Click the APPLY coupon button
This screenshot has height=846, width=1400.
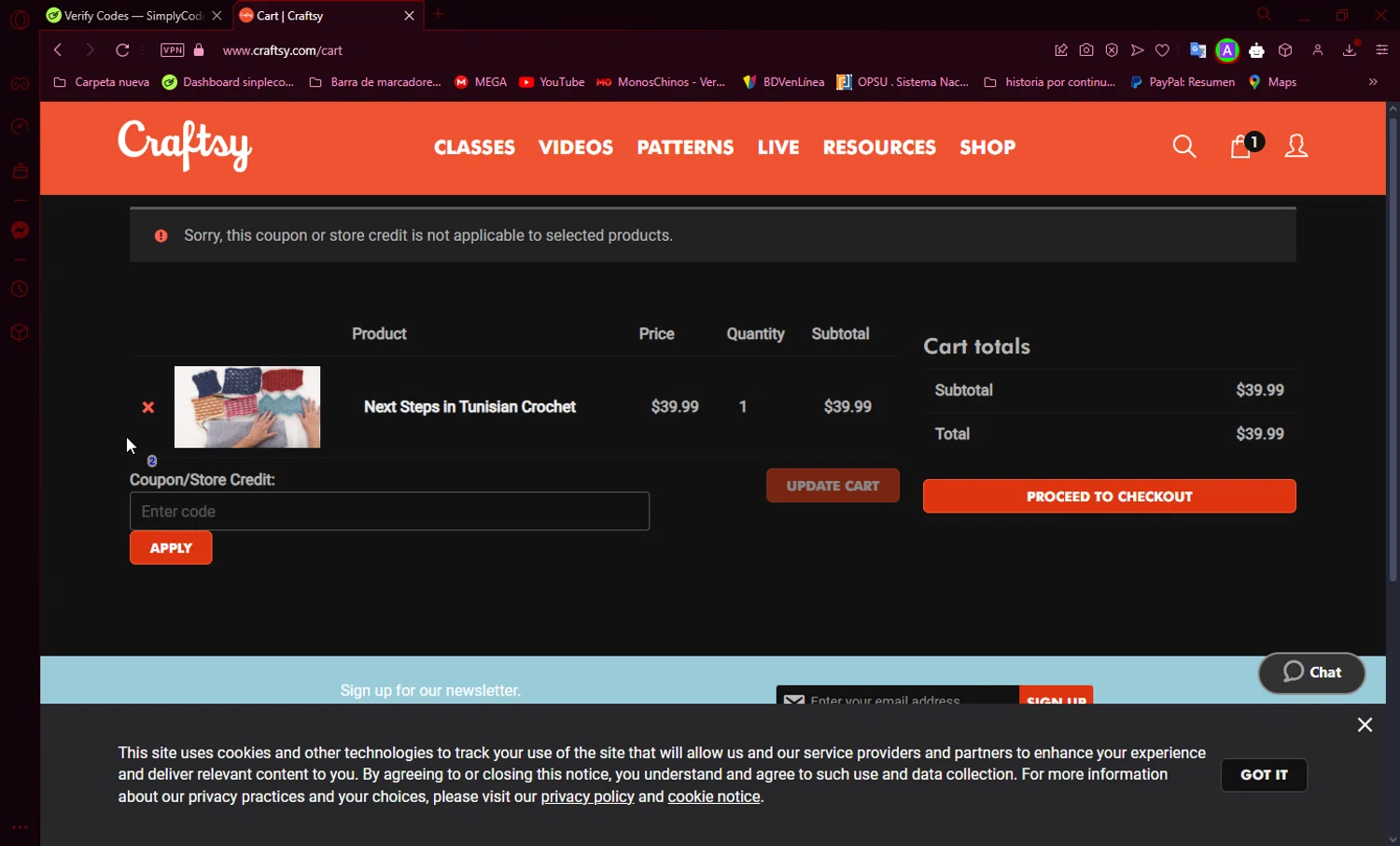pyautogui.click(x=171, y=548)
